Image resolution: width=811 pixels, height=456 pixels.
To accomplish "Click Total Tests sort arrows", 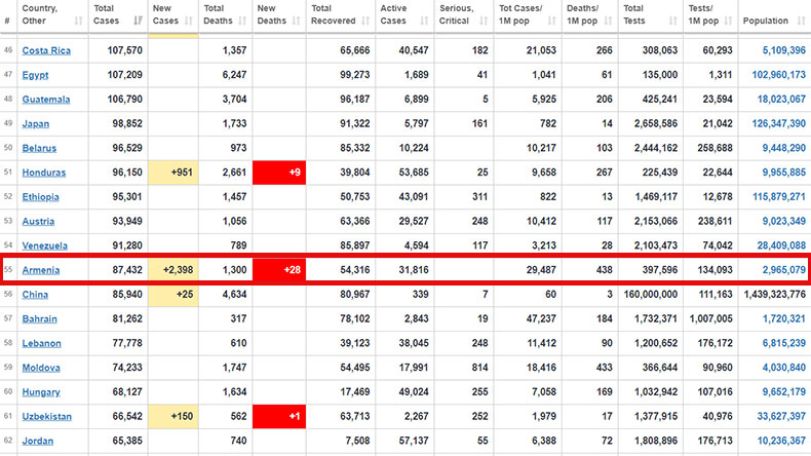I will 673,21.
